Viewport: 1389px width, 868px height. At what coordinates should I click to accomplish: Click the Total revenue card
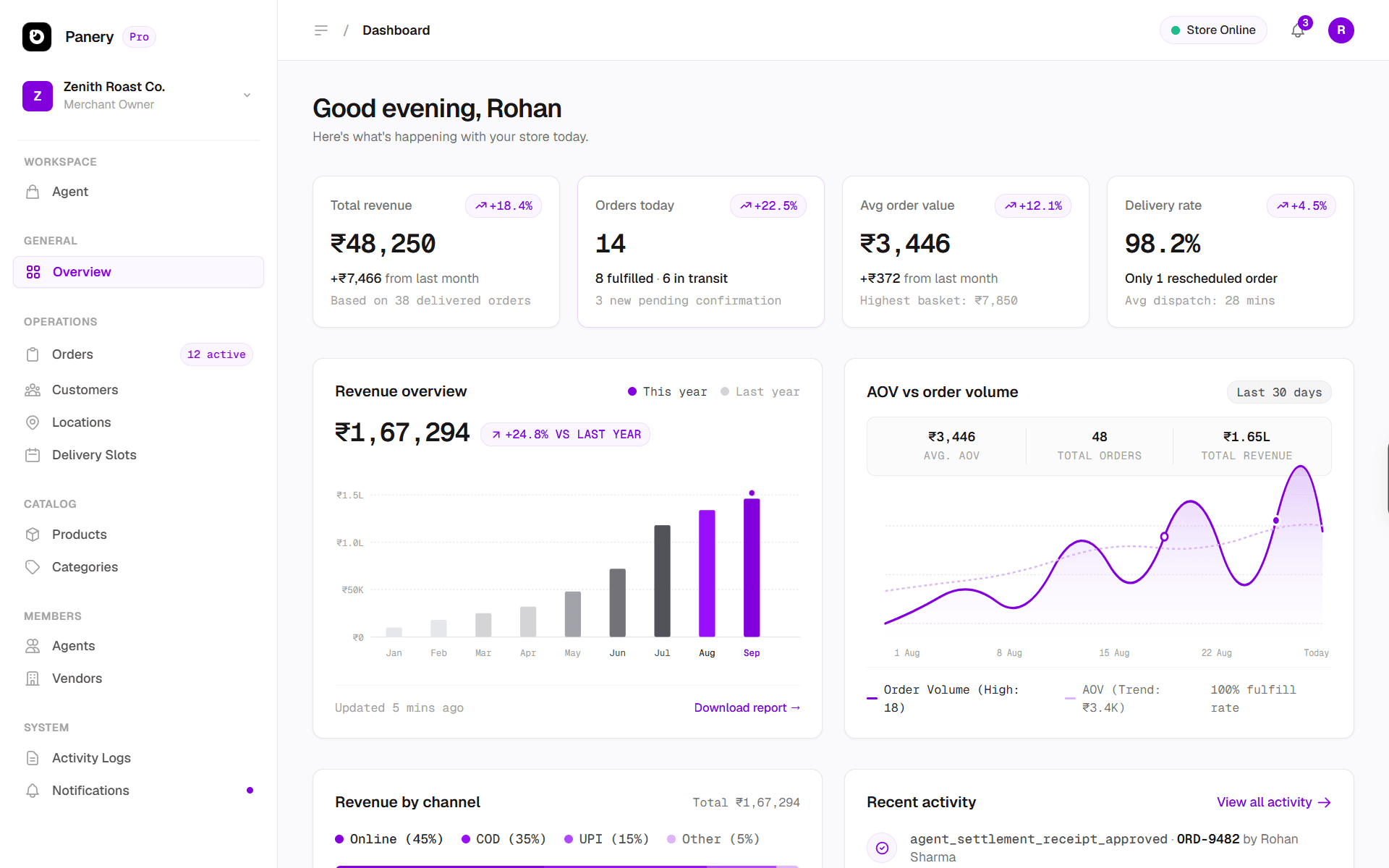click(x=436, y=252)
